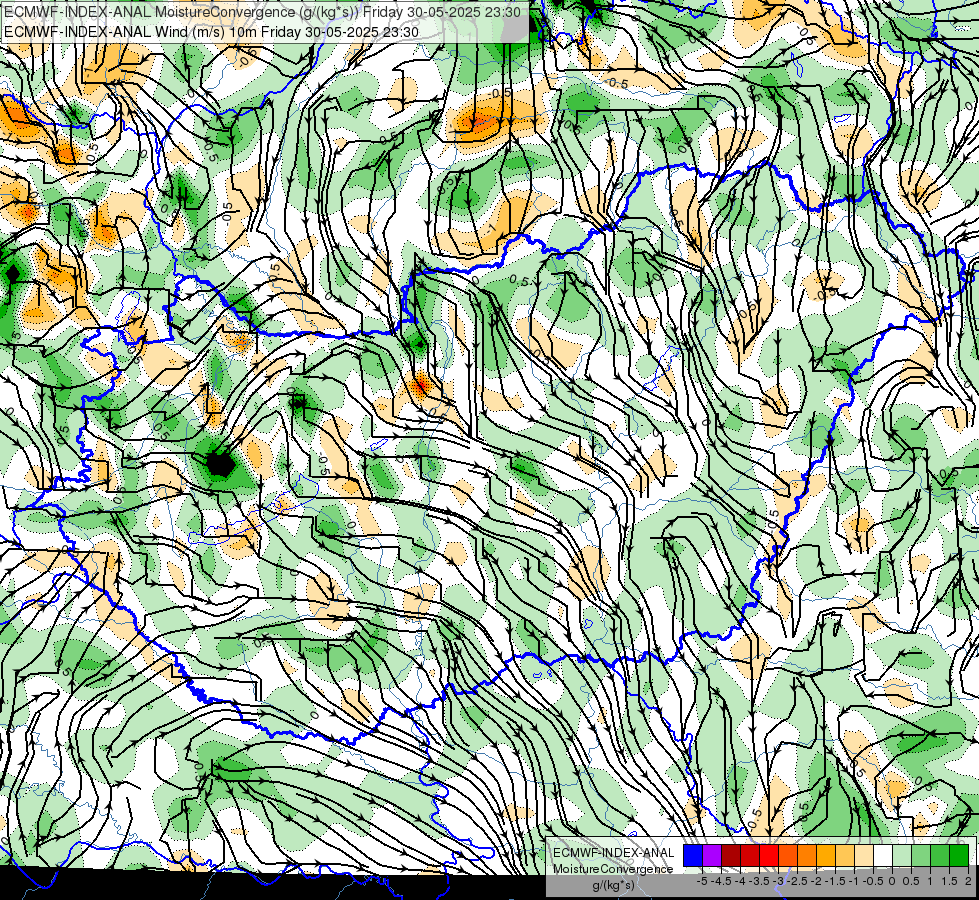
Task: Click the MoistureConvergence title line at the top
Action: [262, 12]
